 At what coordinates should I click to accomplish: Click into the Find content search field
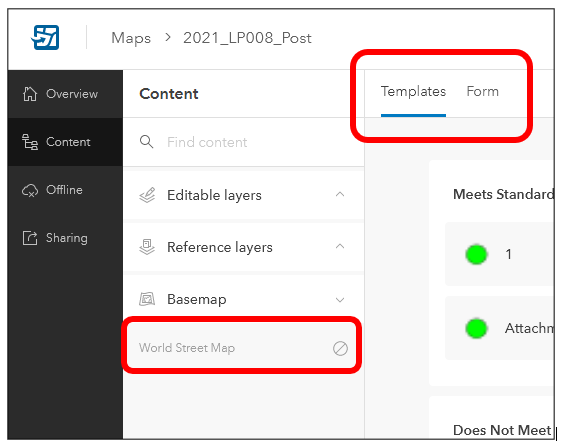[x=244, y=142]
